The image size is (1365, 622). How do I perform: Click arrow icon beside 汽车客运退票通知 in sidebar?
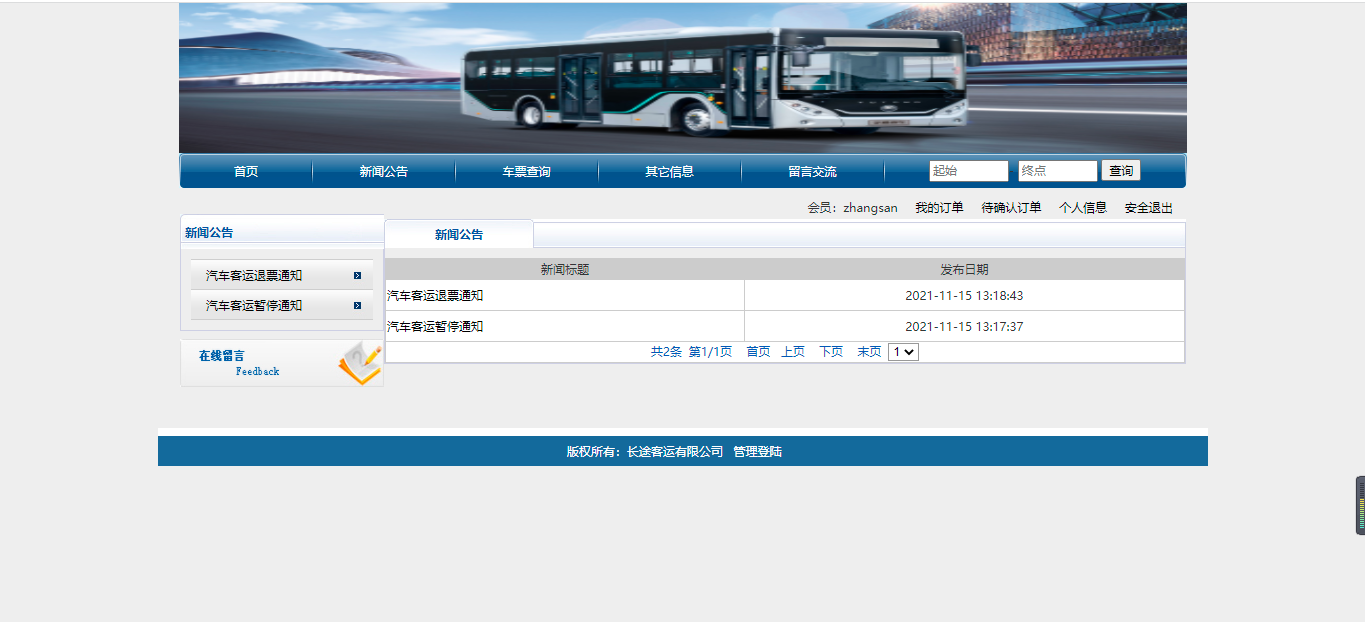click(357, 276)
